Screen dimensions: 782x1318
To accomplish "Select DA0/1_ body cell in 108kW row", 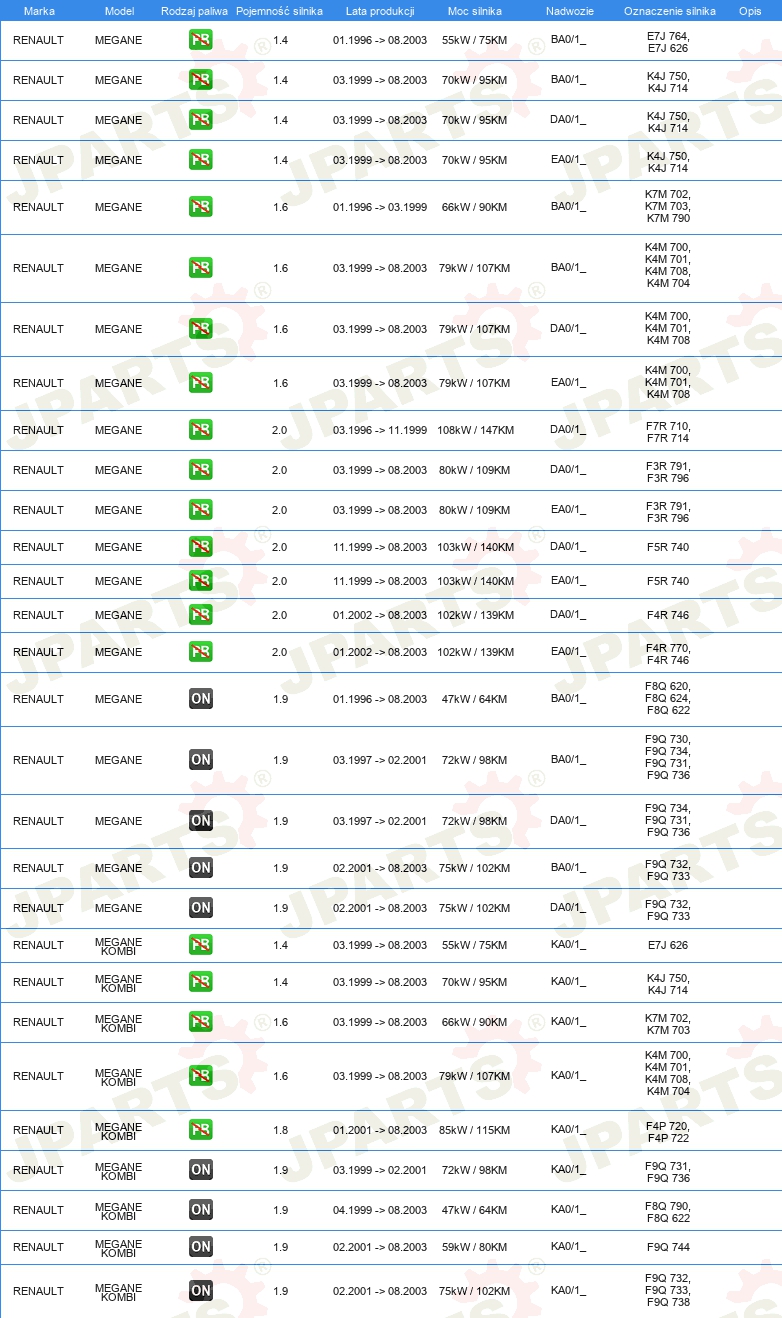I will (x=568, y=430).
